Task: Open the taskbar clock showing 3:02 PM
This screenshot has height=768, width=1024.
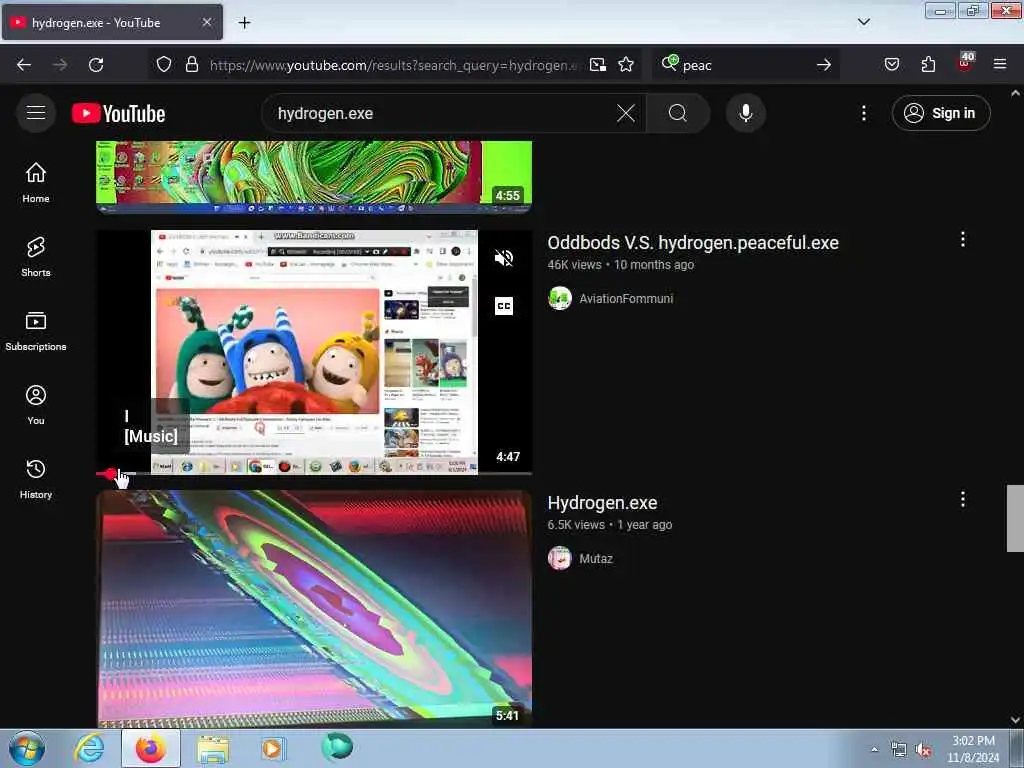Action: tap(973, 749)
